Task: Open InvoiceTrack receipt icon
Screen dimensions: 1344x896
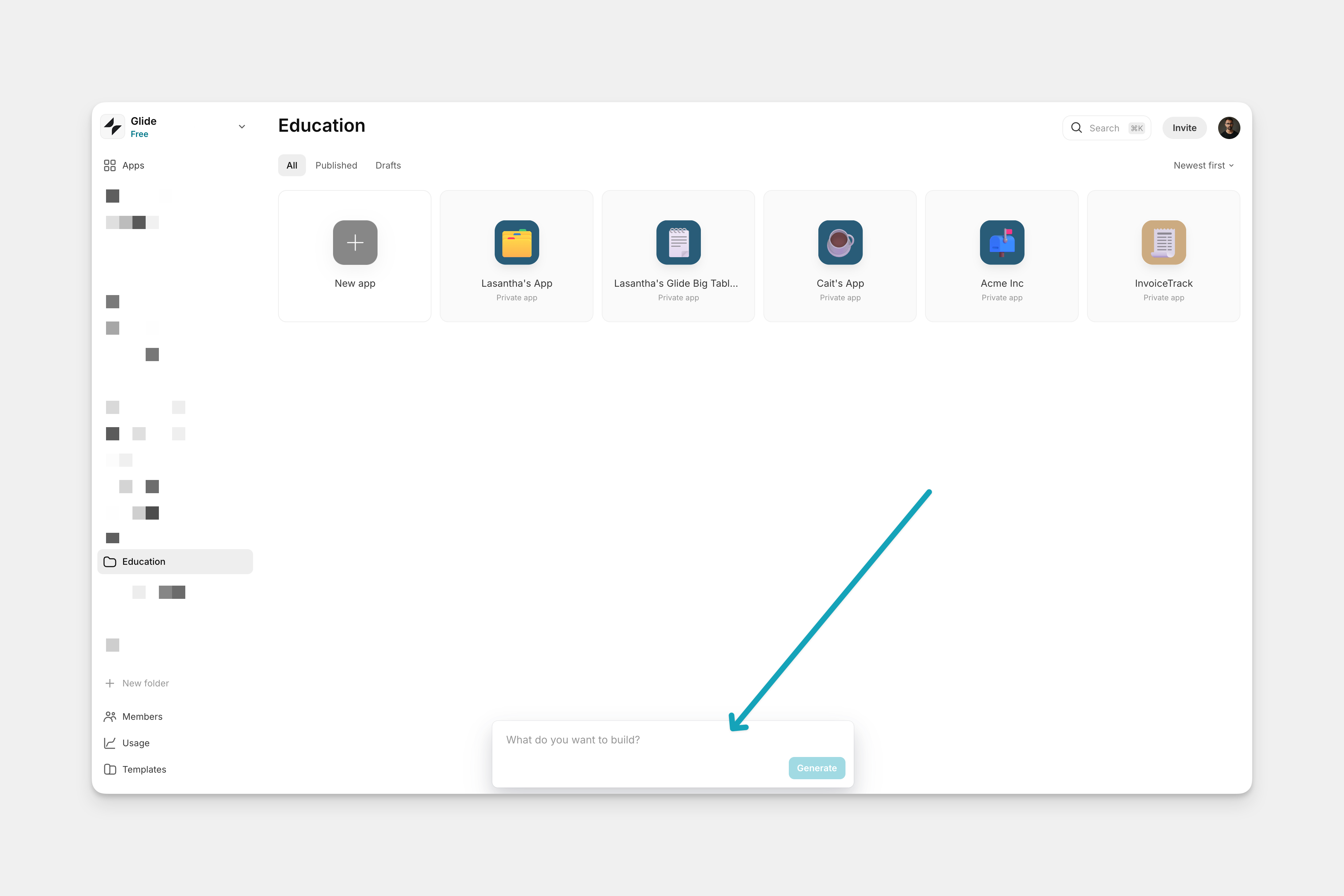Action: click(x=1164, y=242)
